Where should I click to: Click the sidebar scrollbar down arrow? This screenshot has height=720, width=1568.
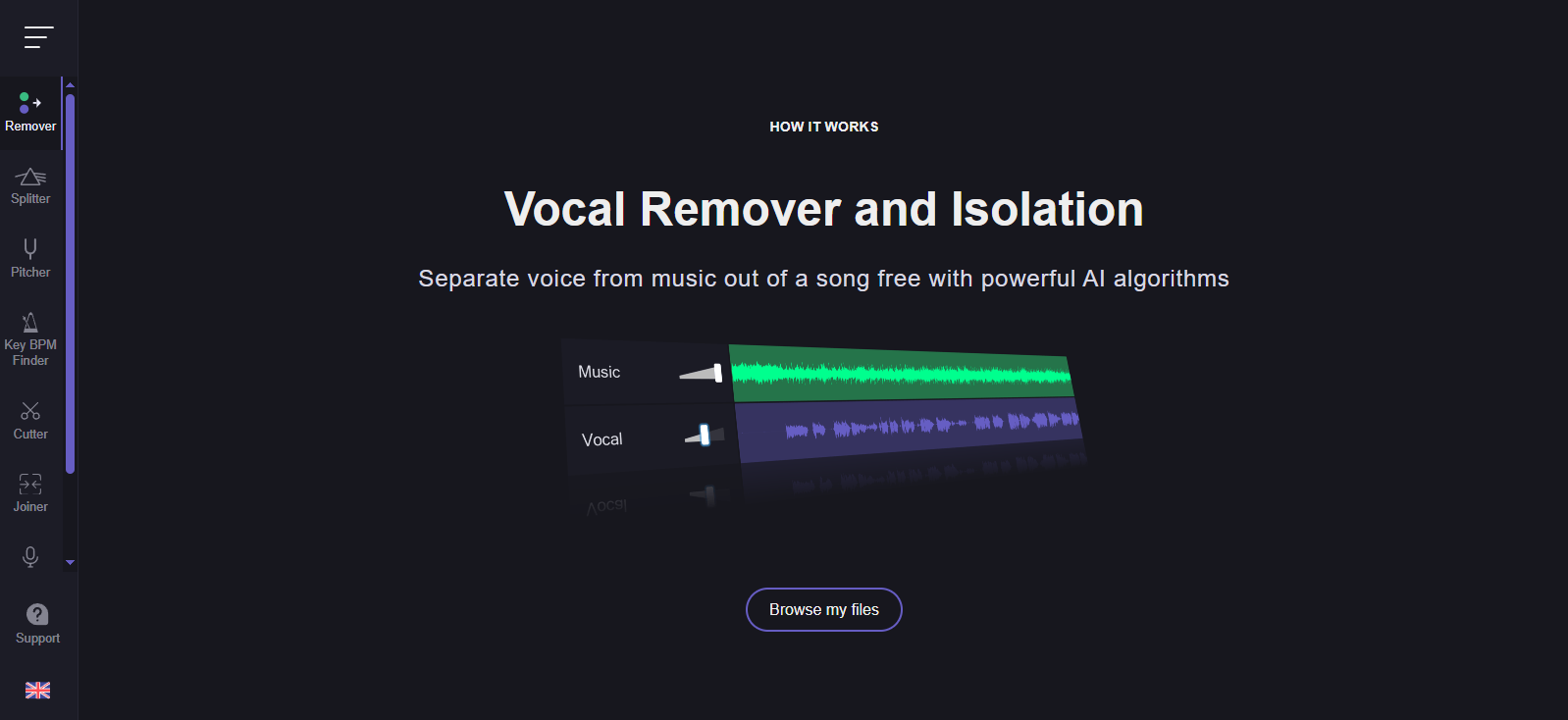[x=70, y=563]
